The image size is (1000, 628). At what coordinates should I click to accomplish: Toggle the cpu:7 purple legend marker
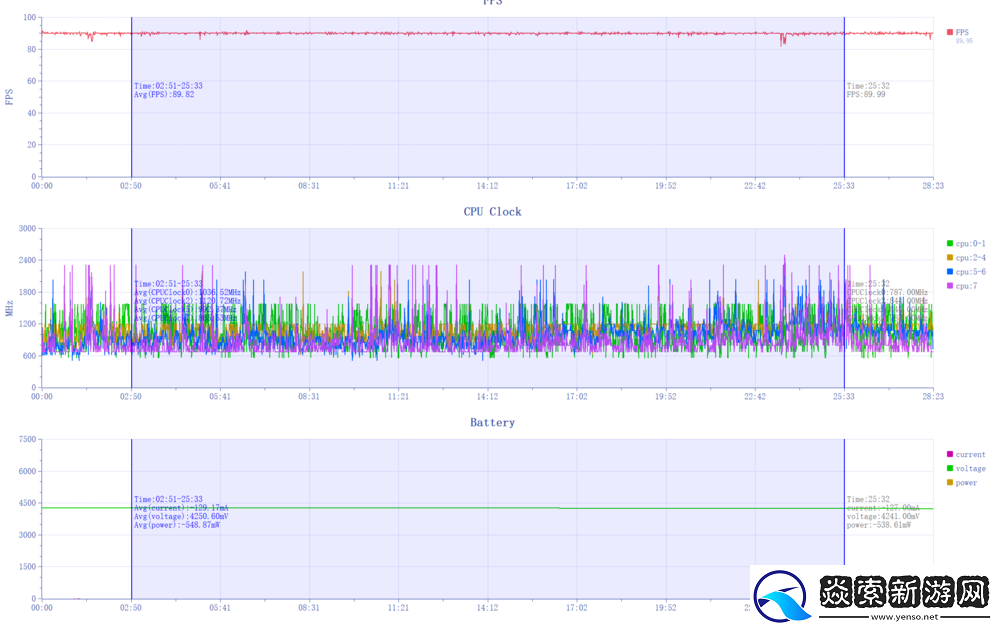click(x=949, y=286)
